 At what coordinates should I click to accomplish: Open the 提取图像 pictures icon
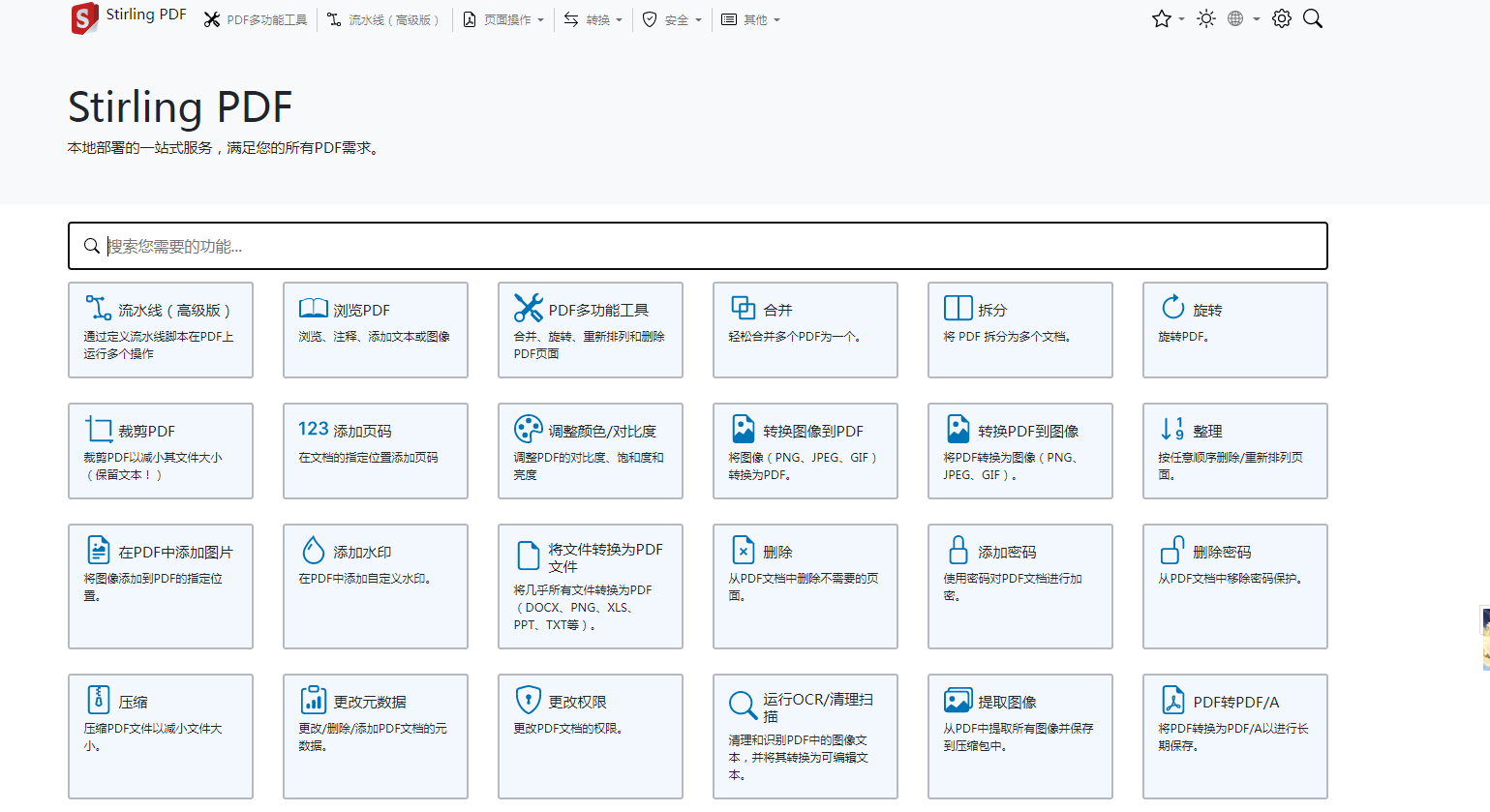click(958, 699)
